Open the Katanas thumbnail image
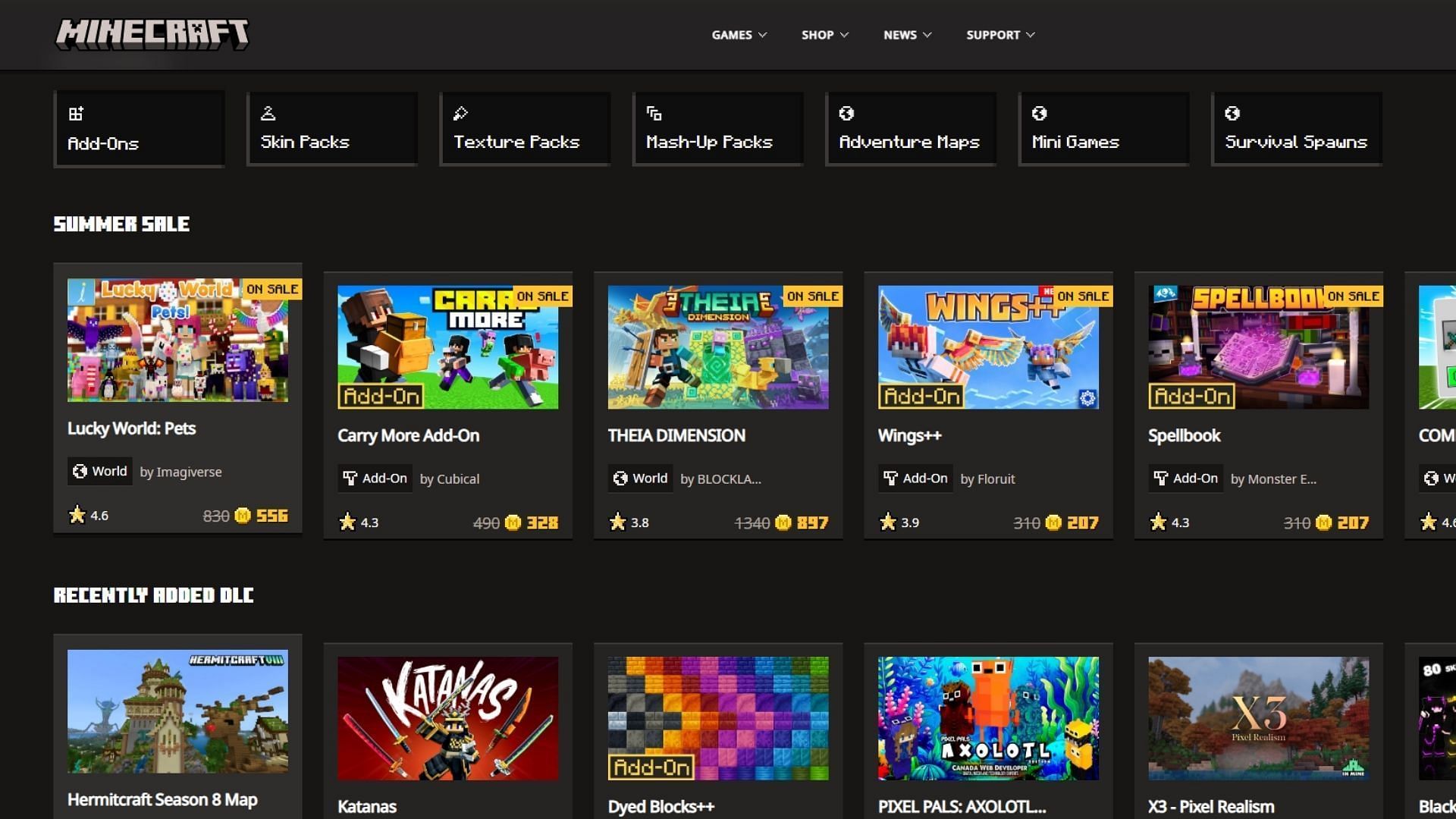The height and width of the screenshot is (819, 1456). tap(447, 718)
